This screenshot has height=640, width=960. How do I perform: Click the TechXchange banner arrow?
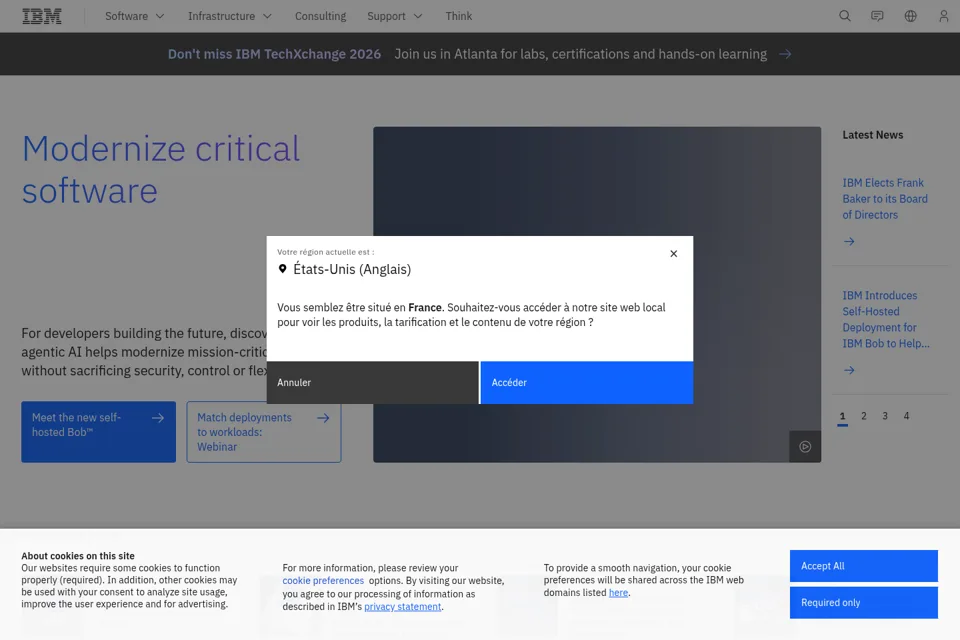(785, 54)
